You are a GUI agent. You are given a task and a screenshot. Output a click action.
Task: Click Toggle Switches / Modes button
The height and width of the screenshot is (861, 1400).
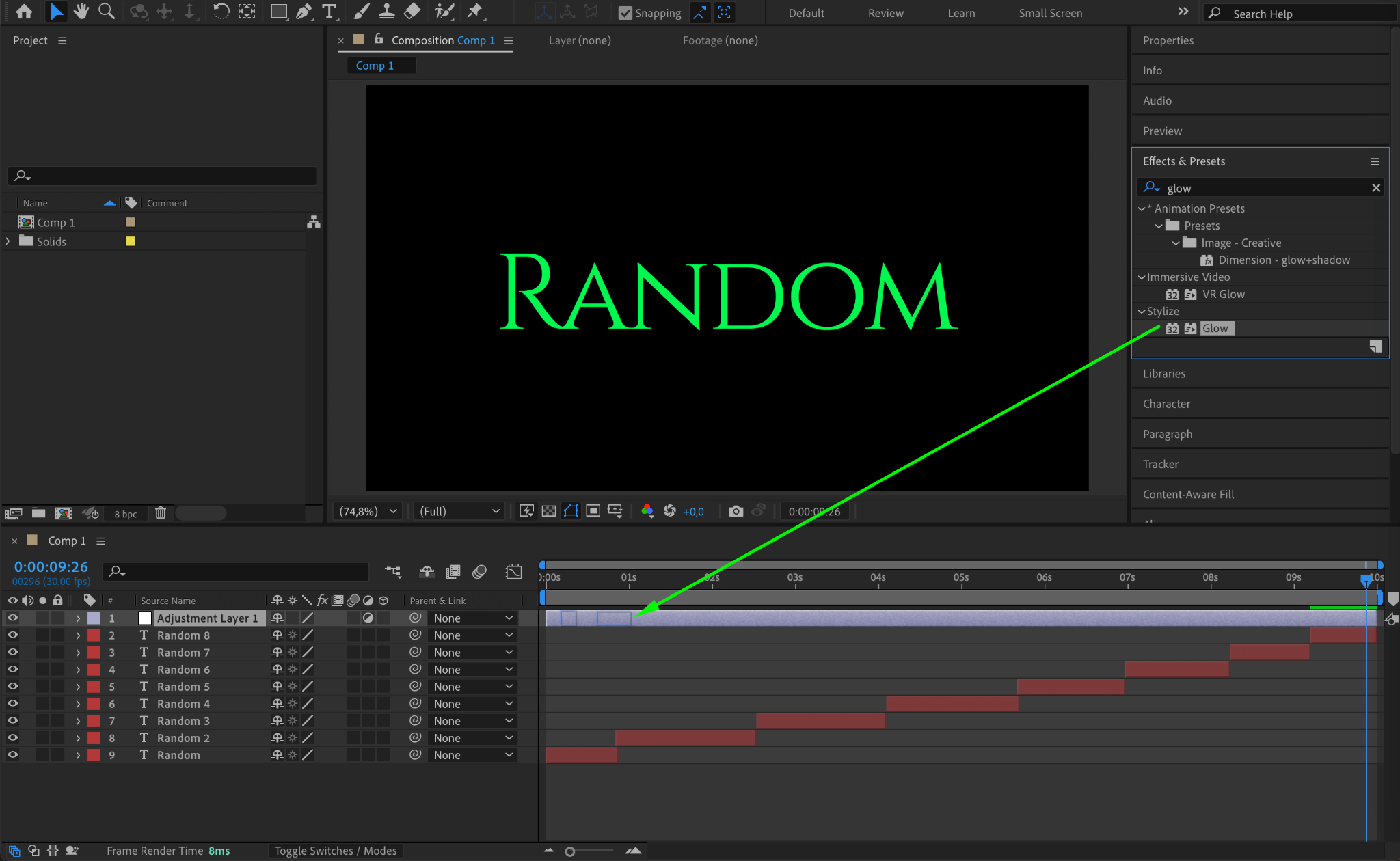[335, 851]
